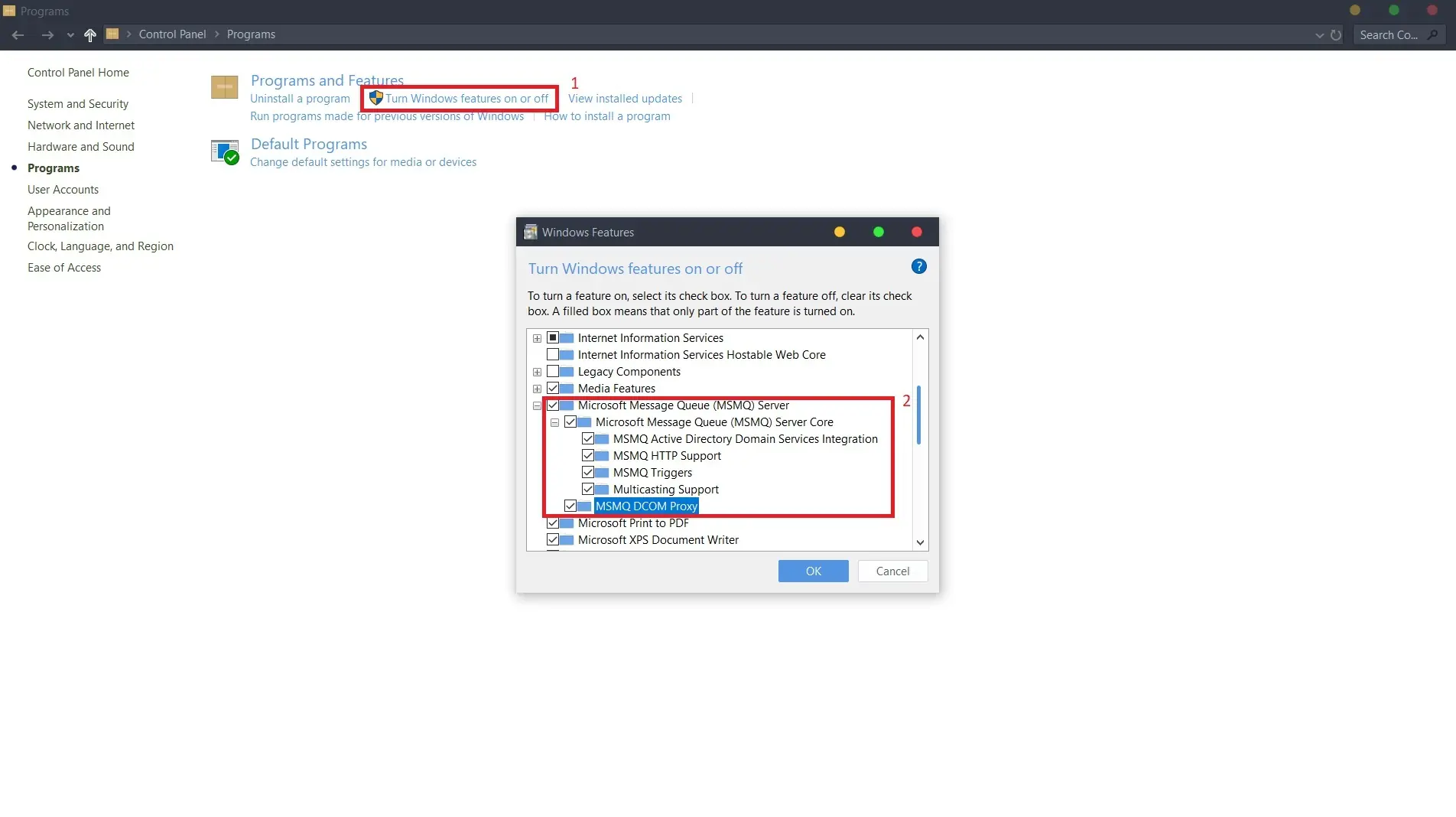Uncheck MSMQ Triggers checkbox
The height and width of the screenshot is (817, 1456).
tap(588, 472)
